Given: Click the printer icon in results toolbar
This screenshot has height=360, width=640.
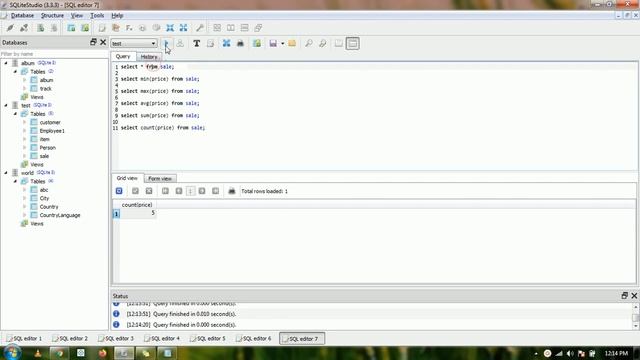Looking at the screenshot, I should 231,191.
